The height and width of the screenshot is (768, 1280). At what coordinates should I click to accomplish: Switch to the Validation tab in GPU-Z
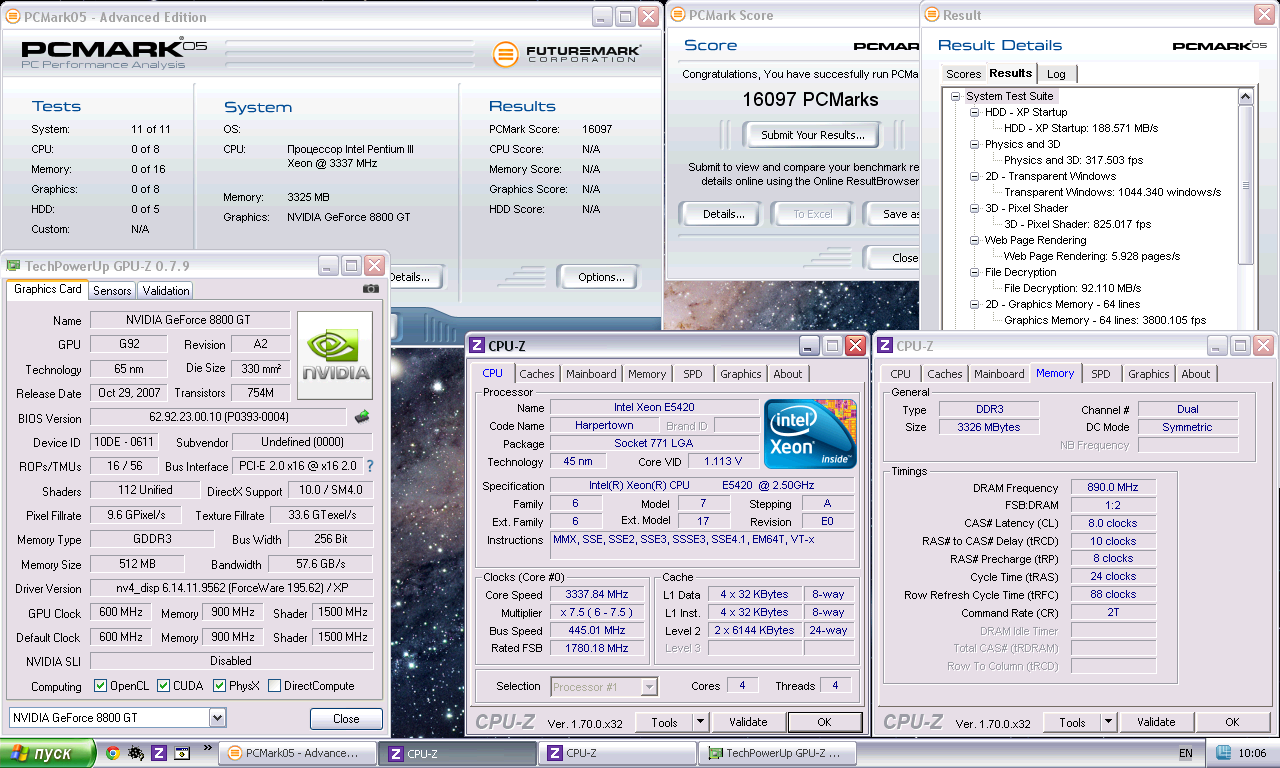(166, 291)
